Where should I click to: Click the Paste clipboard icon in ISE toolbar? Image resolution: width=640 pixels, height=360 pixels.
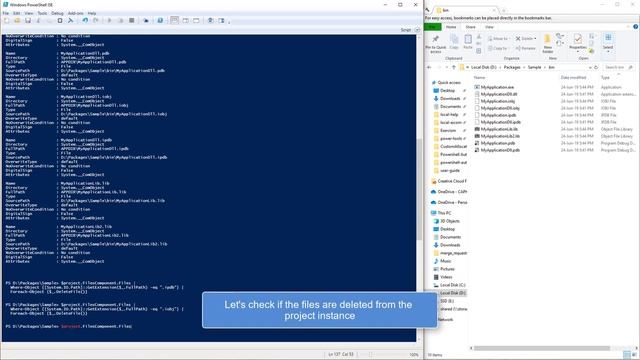pyautogui.click(x=60, y=20)
